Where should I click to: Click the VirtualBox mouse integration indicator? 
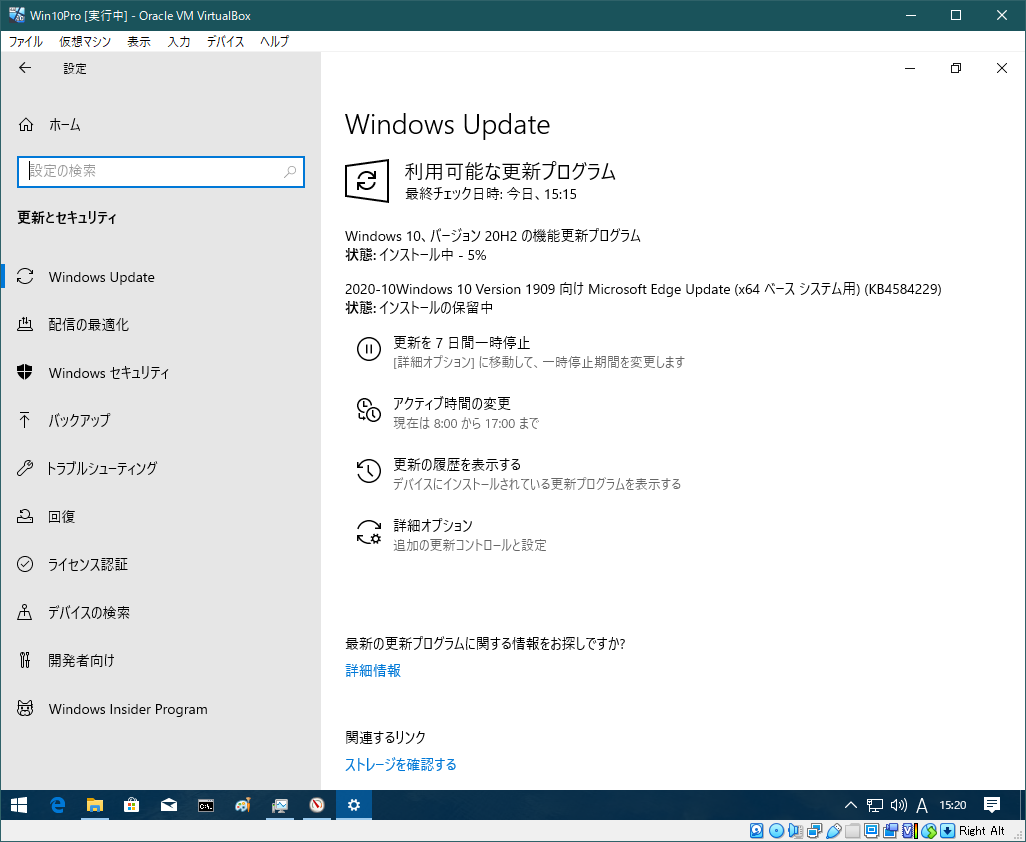pyautogui.click(x=928, y=831)
